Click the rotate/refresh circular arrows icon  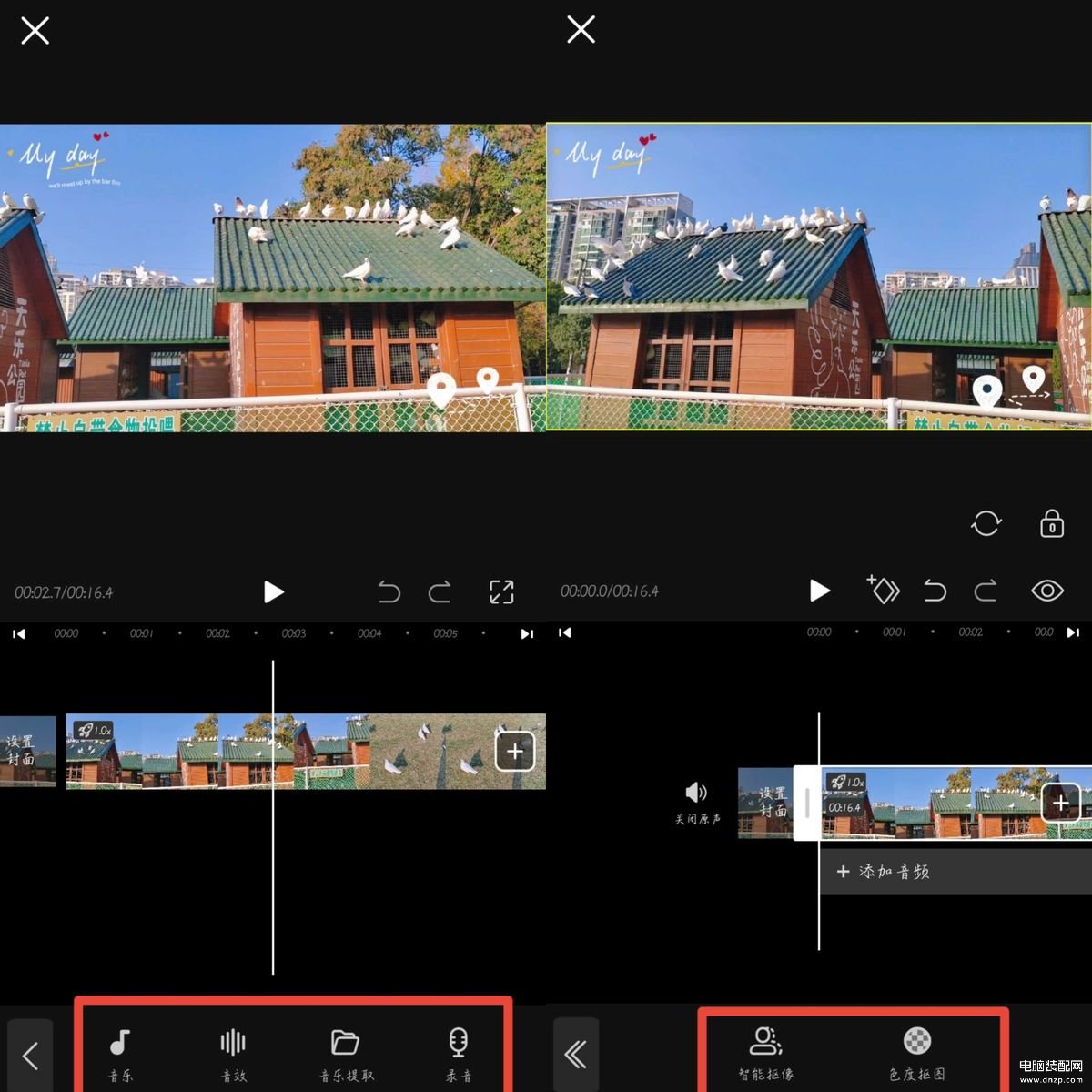coord(986,523)
